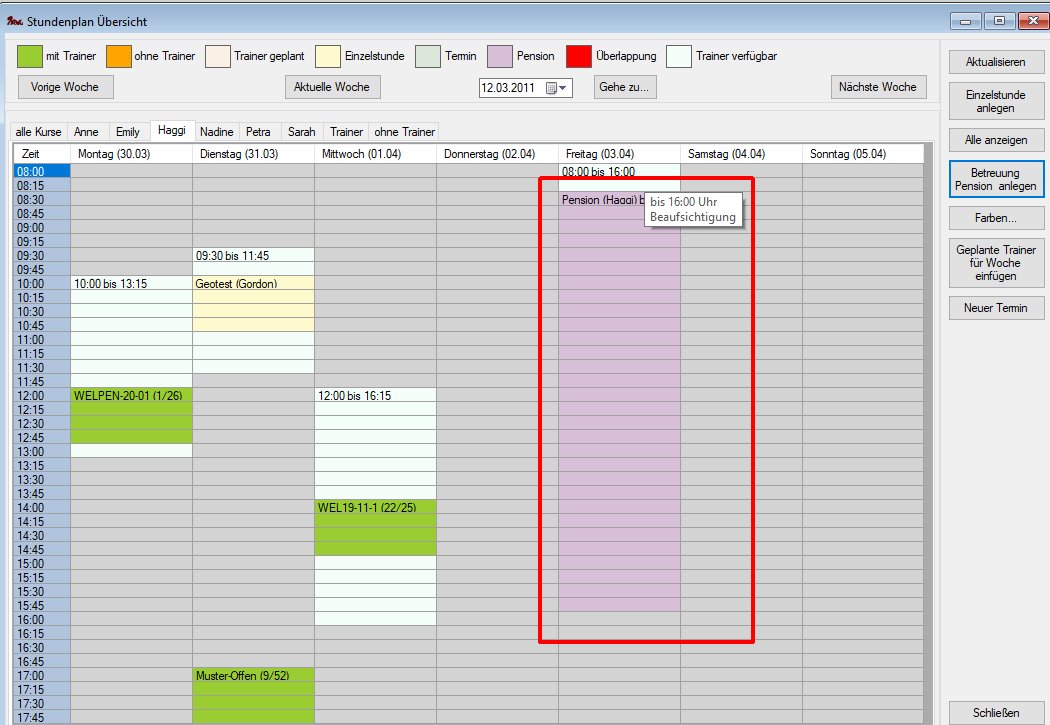Click the red Überlappung color swatch
1050x725 pixels.
point(578,56)
